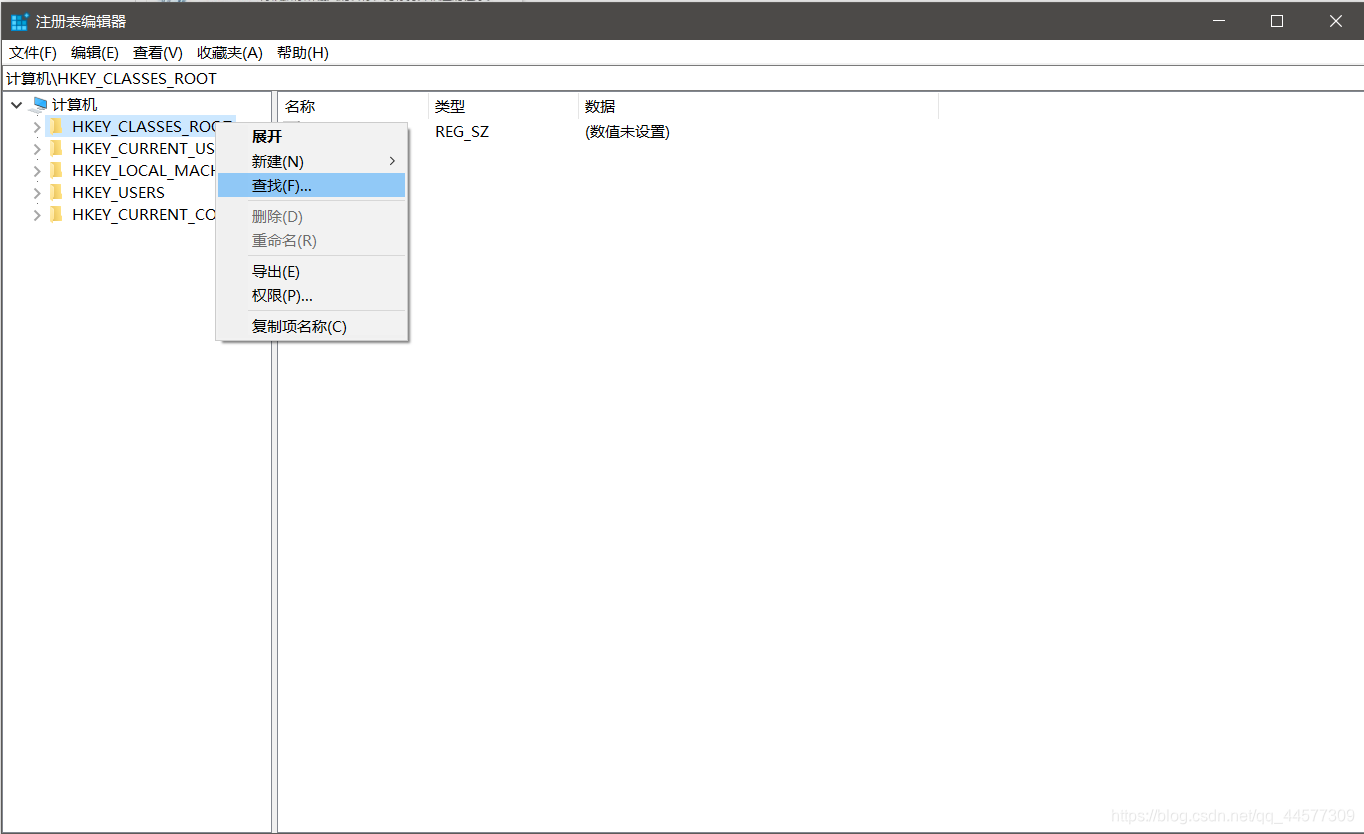Viewport: 1364px width, 834px height.
Task: Click the HKEY_CURRENT_USER folder icon
Action: pyautogui.click(x=56, y=148)
